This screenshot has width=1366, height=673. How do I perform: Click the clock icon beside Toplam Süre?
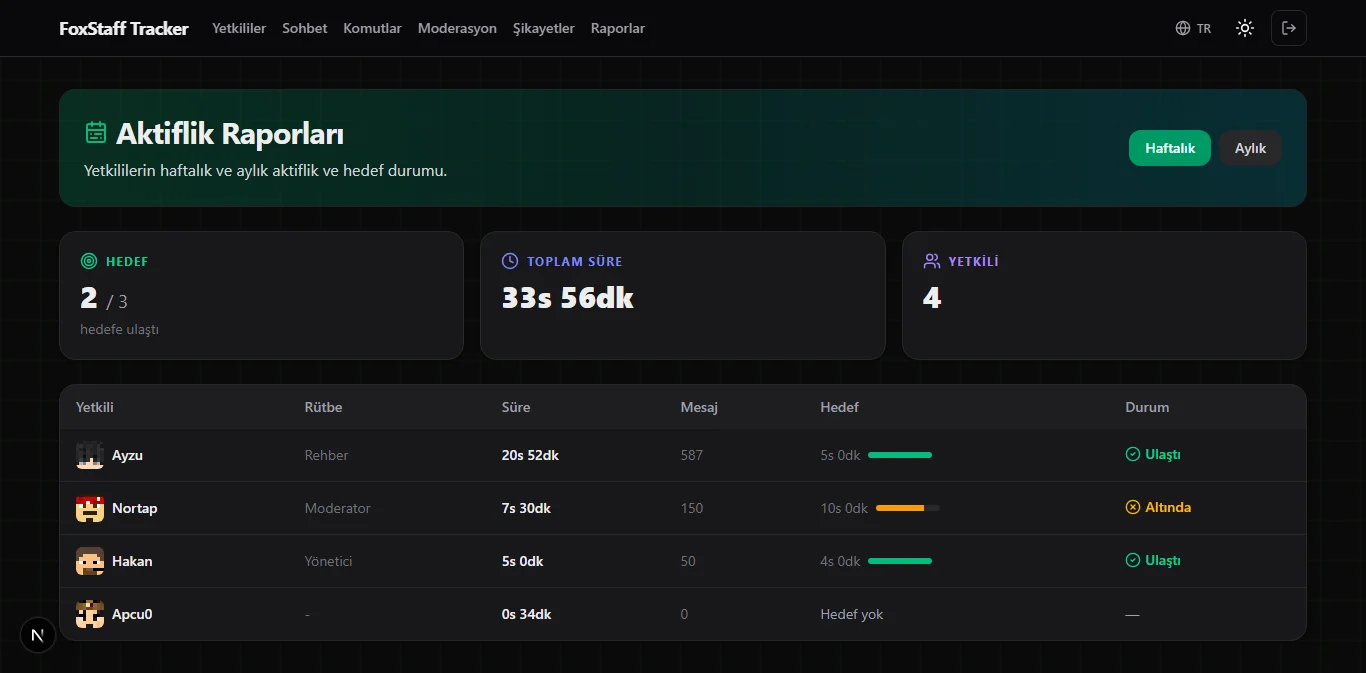tap(510, 261)
